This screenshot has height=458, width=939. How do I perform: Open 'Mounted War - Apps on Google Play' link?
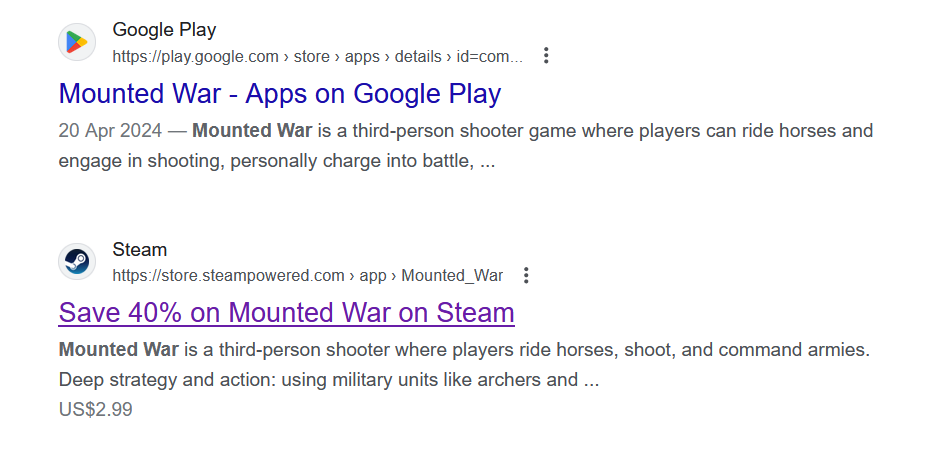tap(280, 94)
